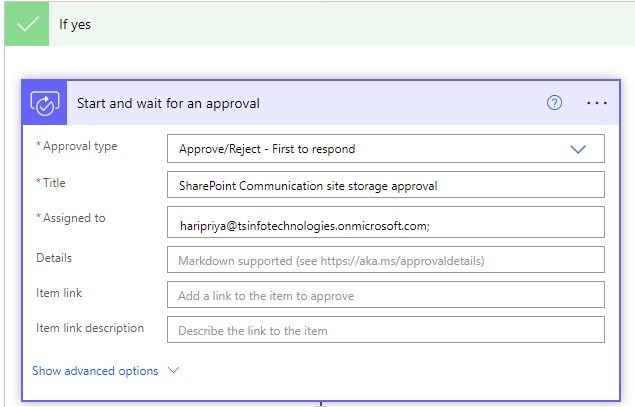Open help for the approval action

554,103
